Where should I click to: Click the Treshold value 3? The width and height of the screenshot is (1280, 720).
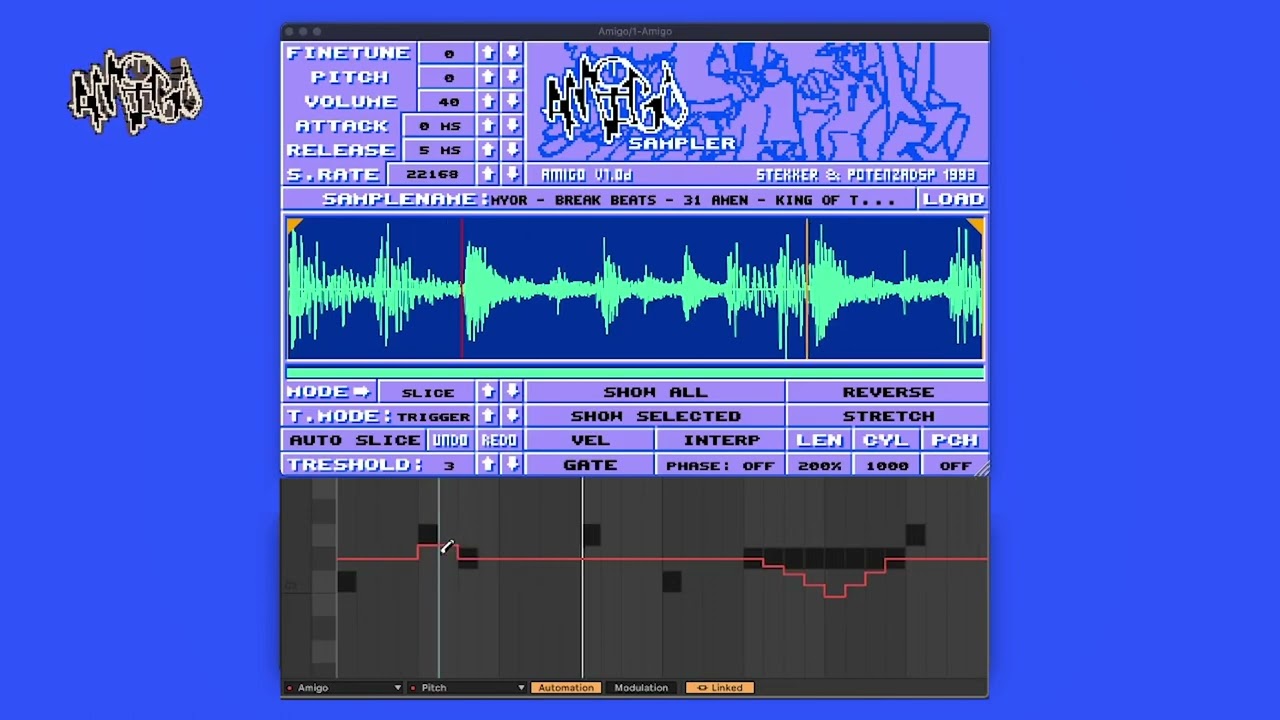(449, 464)
